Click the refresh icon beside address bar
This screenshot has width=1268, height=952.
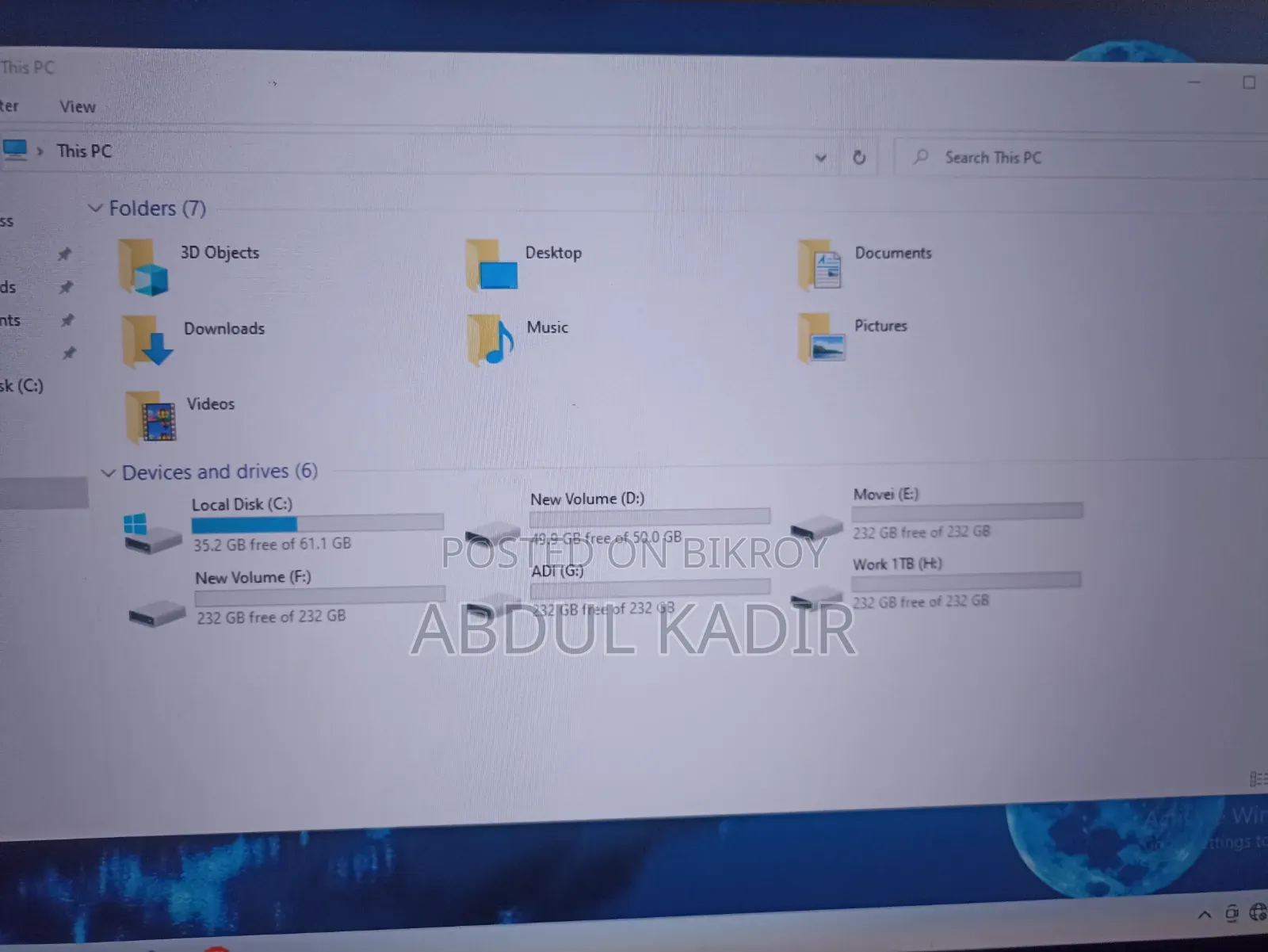pyautogui.click(x=859, y=157)
